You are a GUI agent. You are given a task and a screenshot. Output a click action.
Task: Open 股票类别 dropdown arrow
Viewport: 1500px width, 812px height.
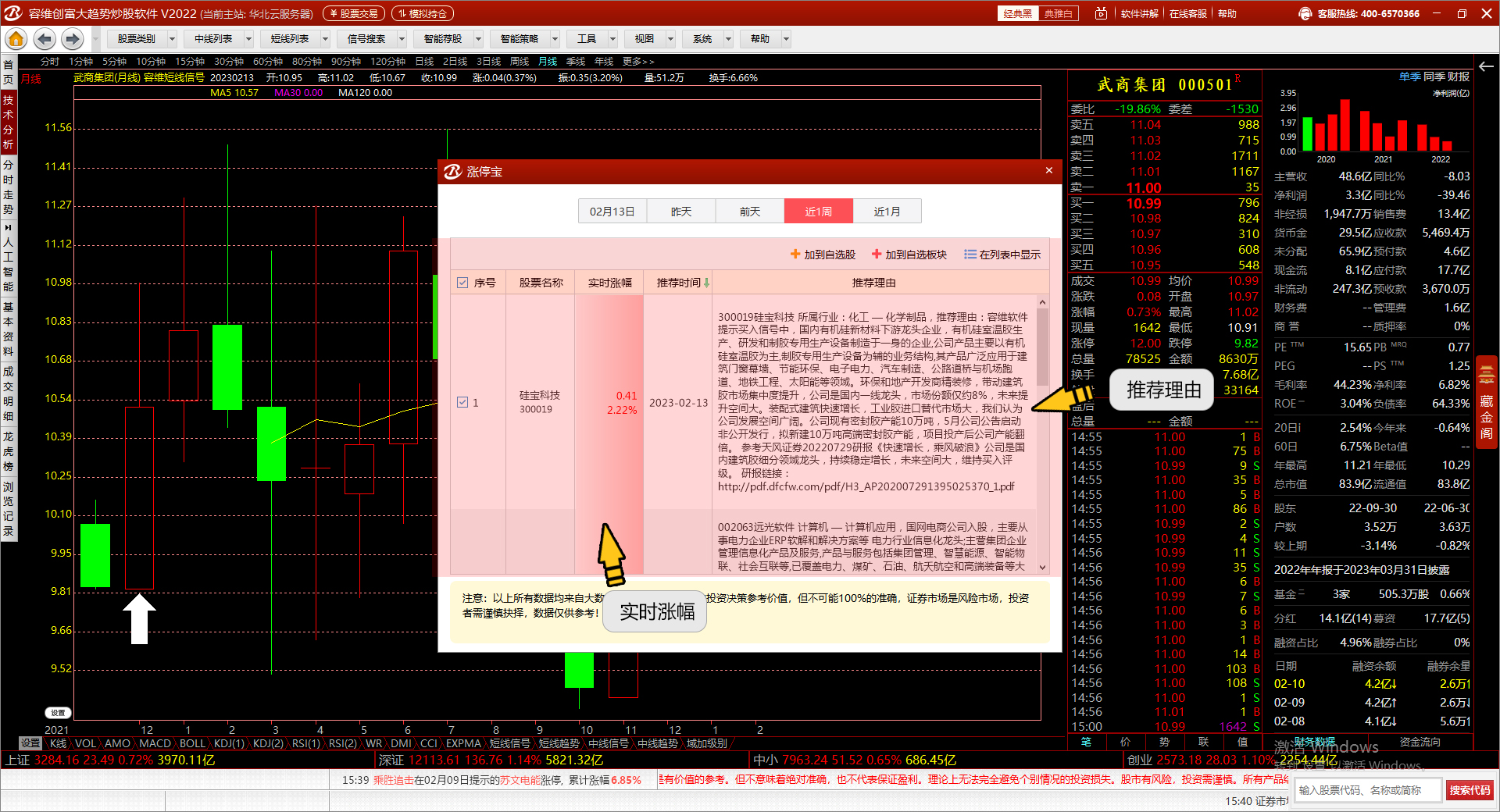tap(172, 38)
